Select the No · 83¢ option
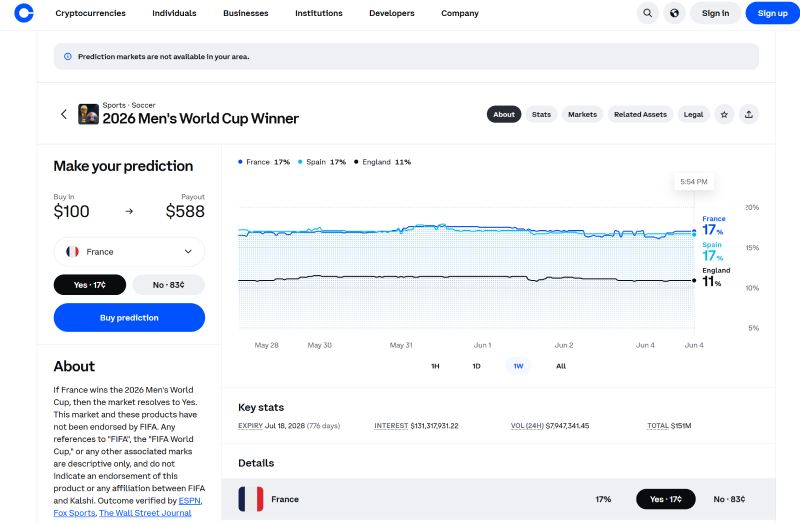This screenshot has width=800, height=523. click(x=168, y=285)
